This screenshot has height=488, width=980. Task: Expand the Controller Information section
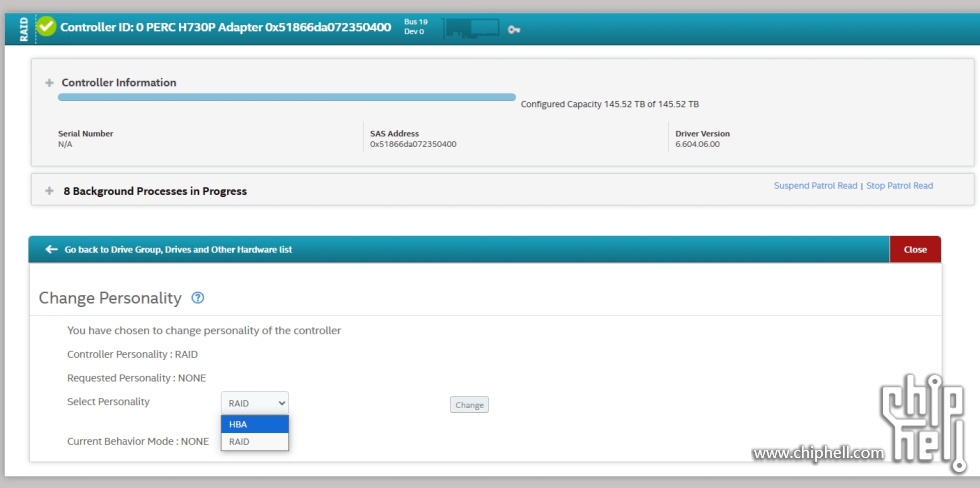(x=49, y=82)
